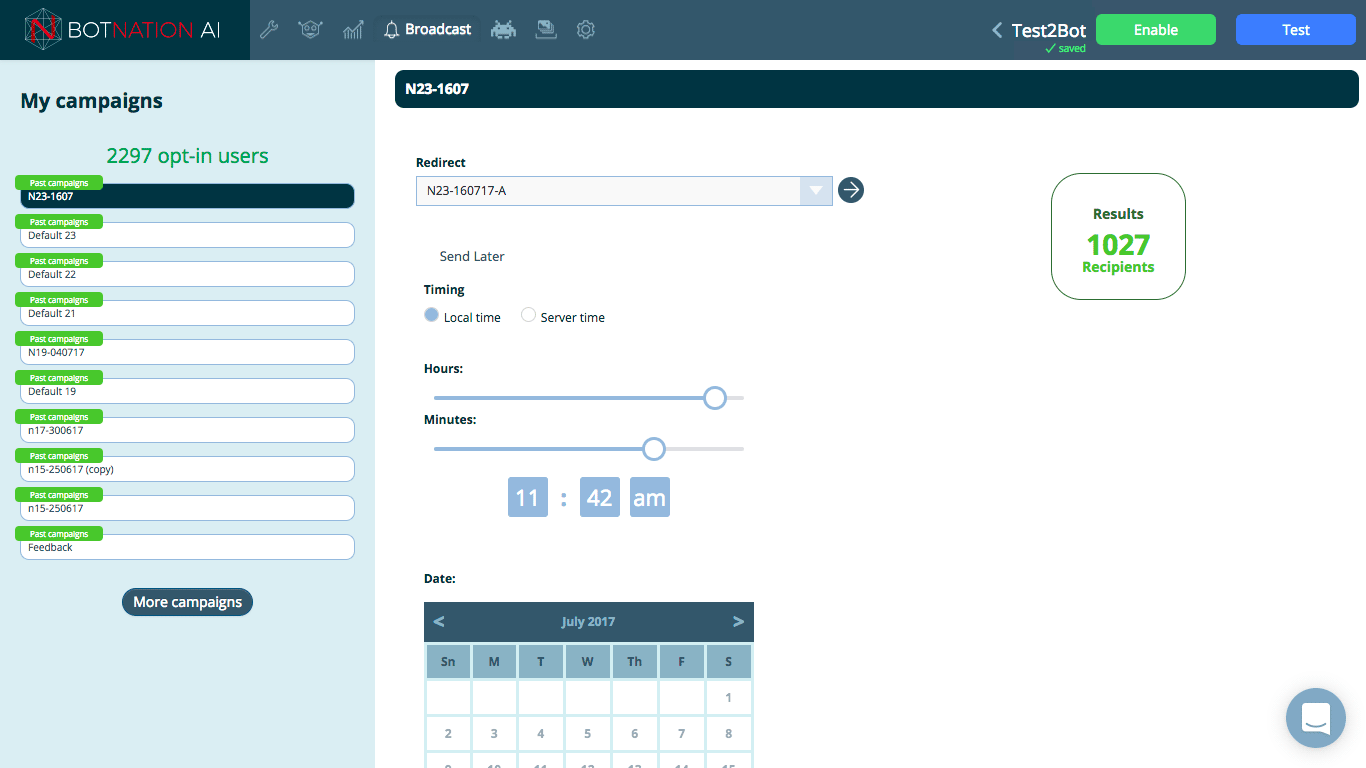Open the chat support bubble
This screenshot has width=1366, height=768.
click(1315, 717)
